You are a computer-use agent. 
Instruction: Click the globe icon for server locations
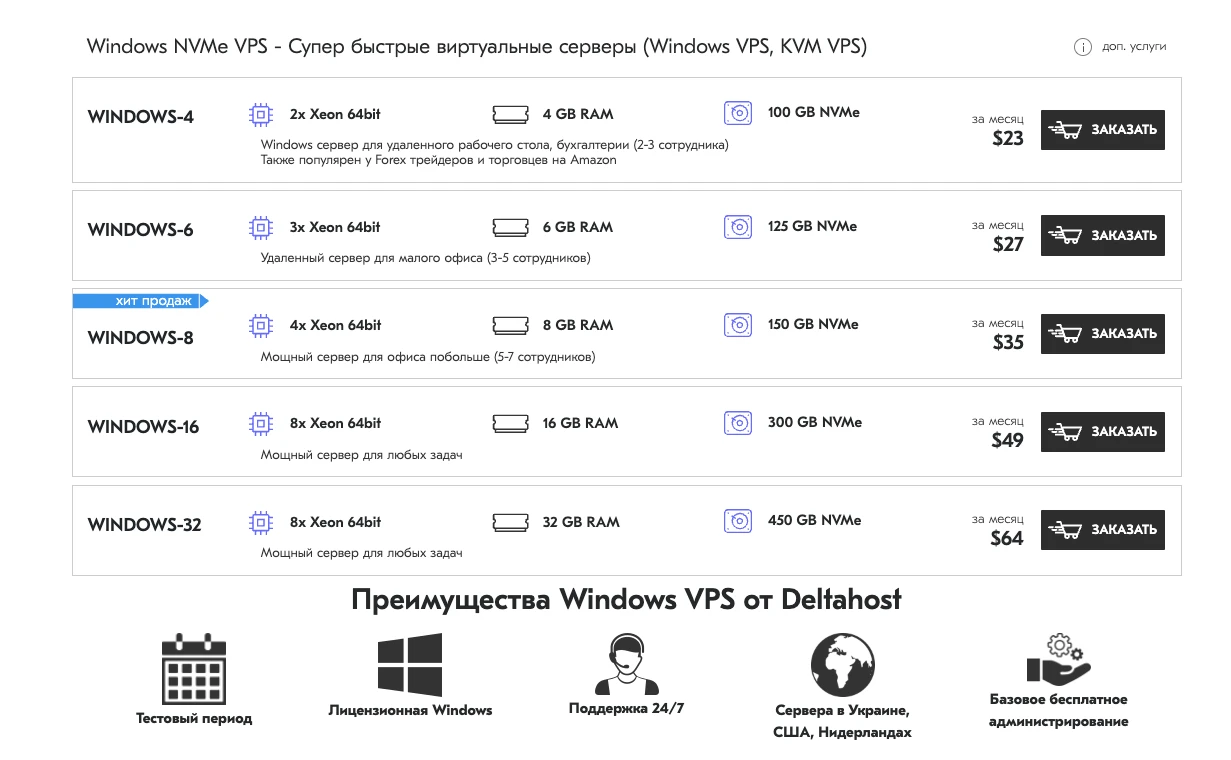coord(842,665)
